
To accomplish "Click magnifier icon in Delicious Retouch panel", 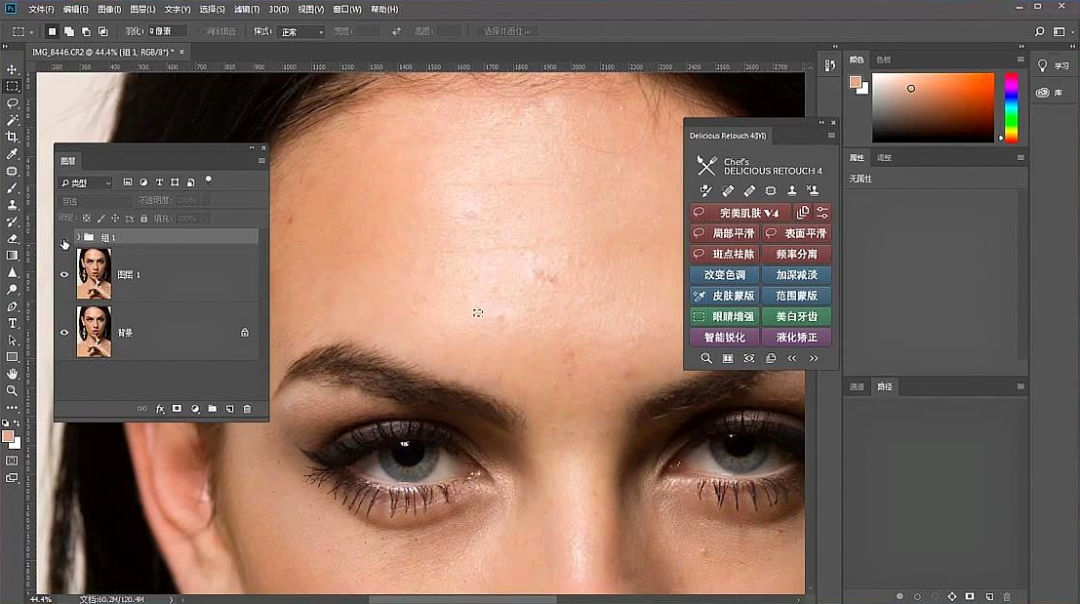I will 706,358.
